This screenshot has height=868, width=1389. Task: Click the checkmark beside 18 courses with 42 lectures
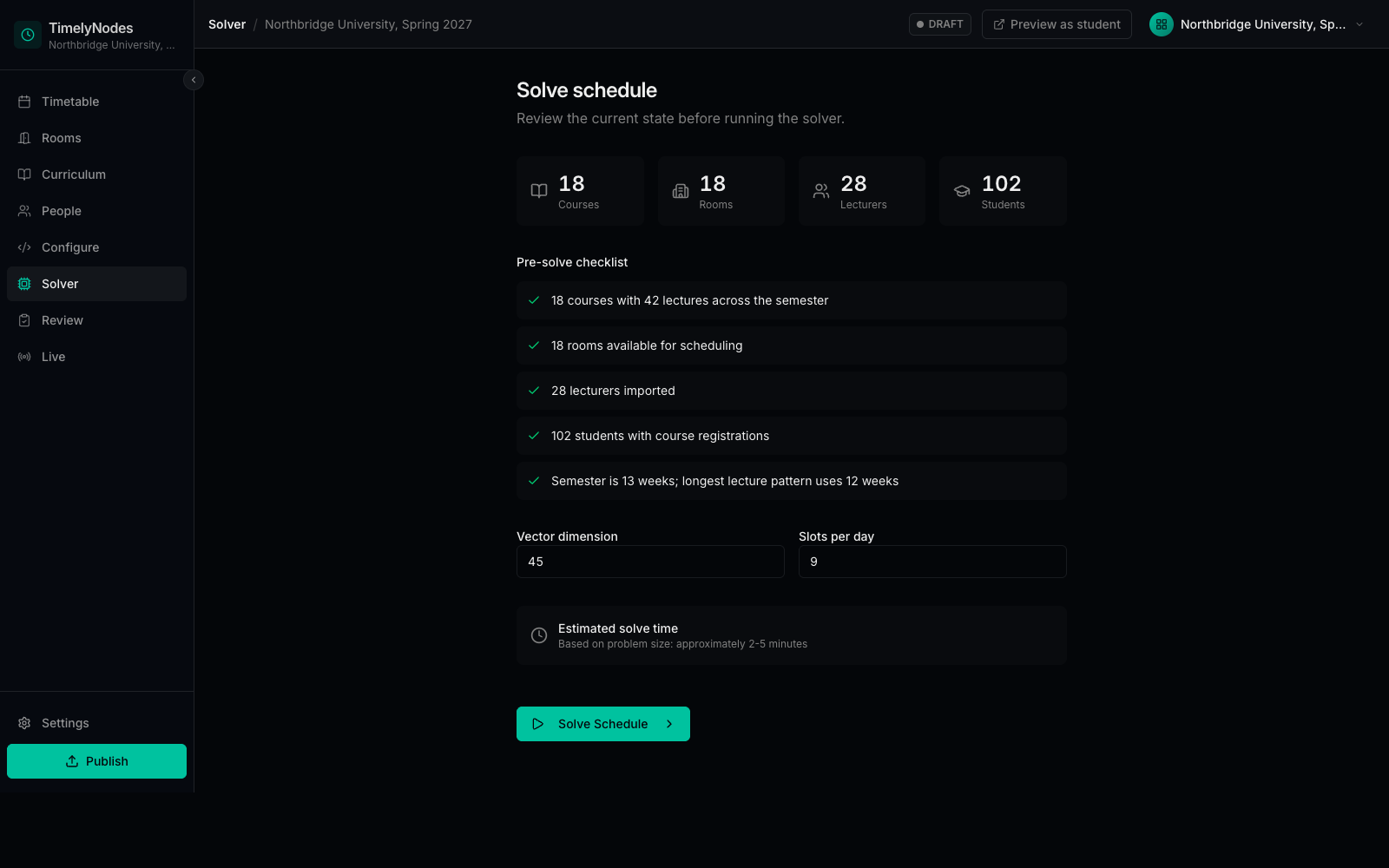coord(534,300)
